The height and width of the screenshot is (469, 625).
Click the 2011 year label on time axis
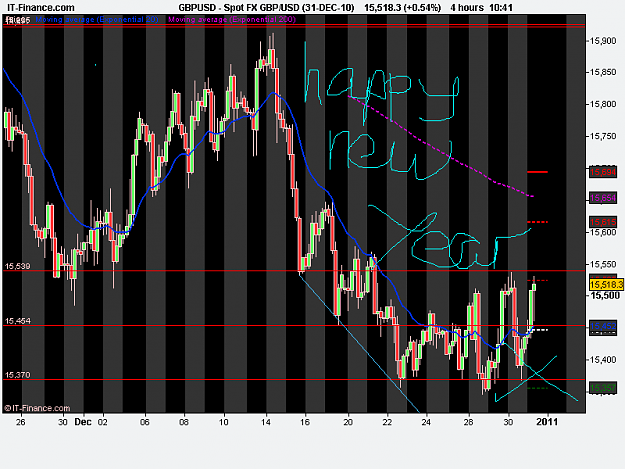tap(547, 422)
